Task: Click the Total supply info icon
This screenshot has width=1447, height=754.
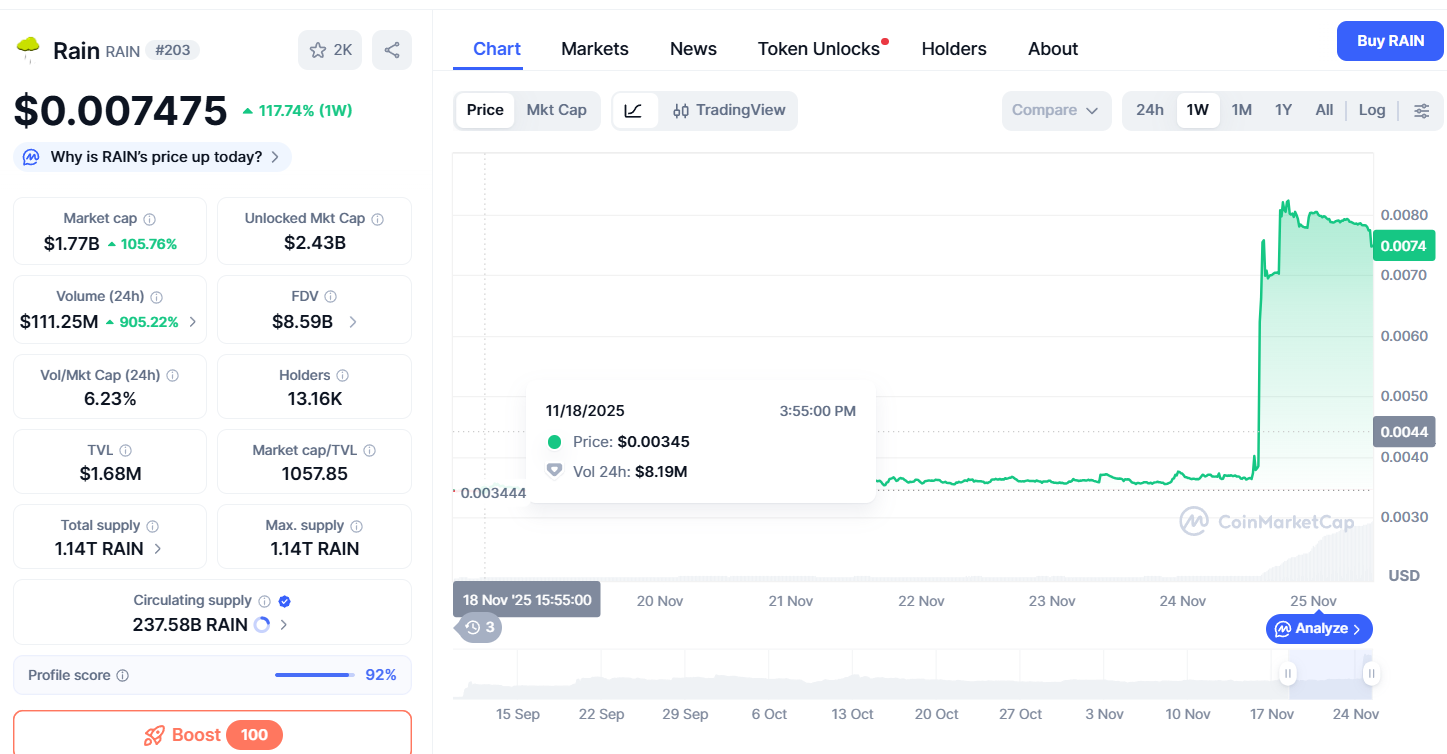Action: [x=152, y=526]
